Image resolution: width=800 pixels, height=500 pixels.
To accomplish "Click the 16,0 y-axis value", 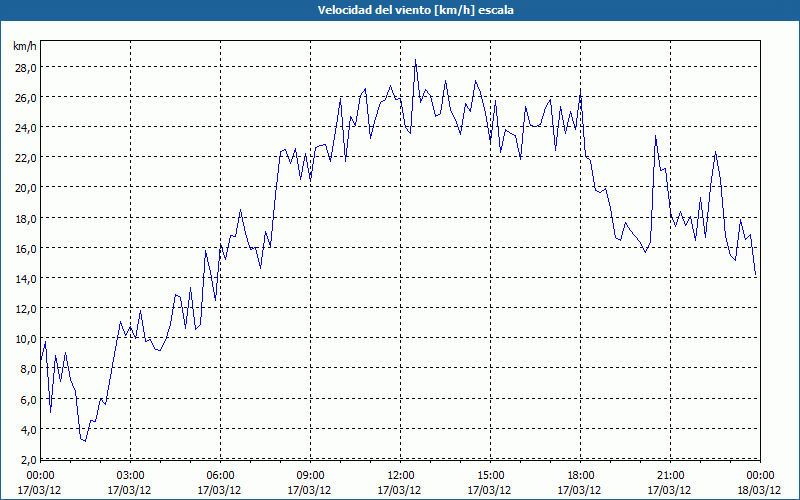I will [25, 248].
